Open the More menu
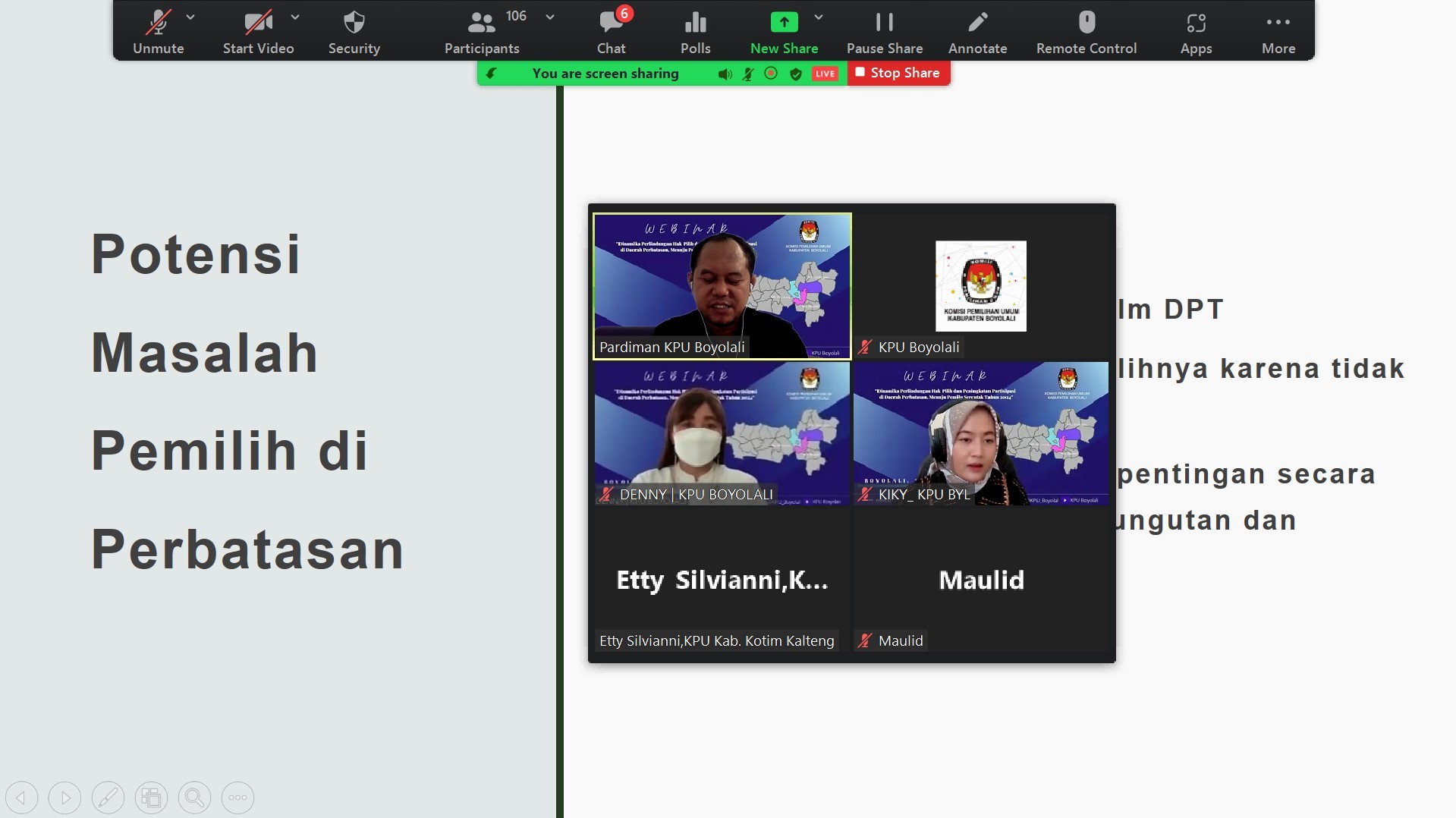This screenshot has width=1456, height=818. click(x=1278, y=32)
